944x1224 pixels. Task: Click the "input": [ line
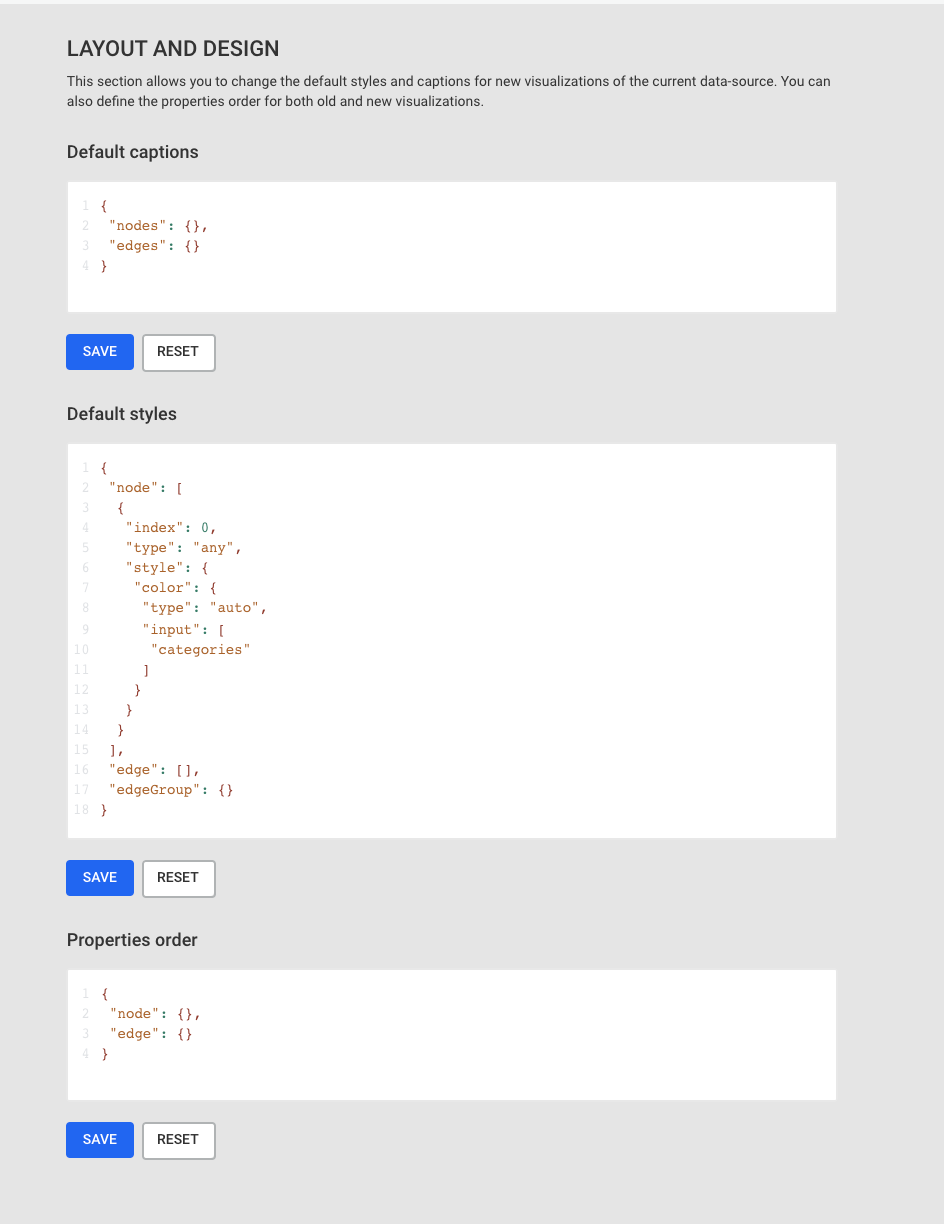pos(183,630)
